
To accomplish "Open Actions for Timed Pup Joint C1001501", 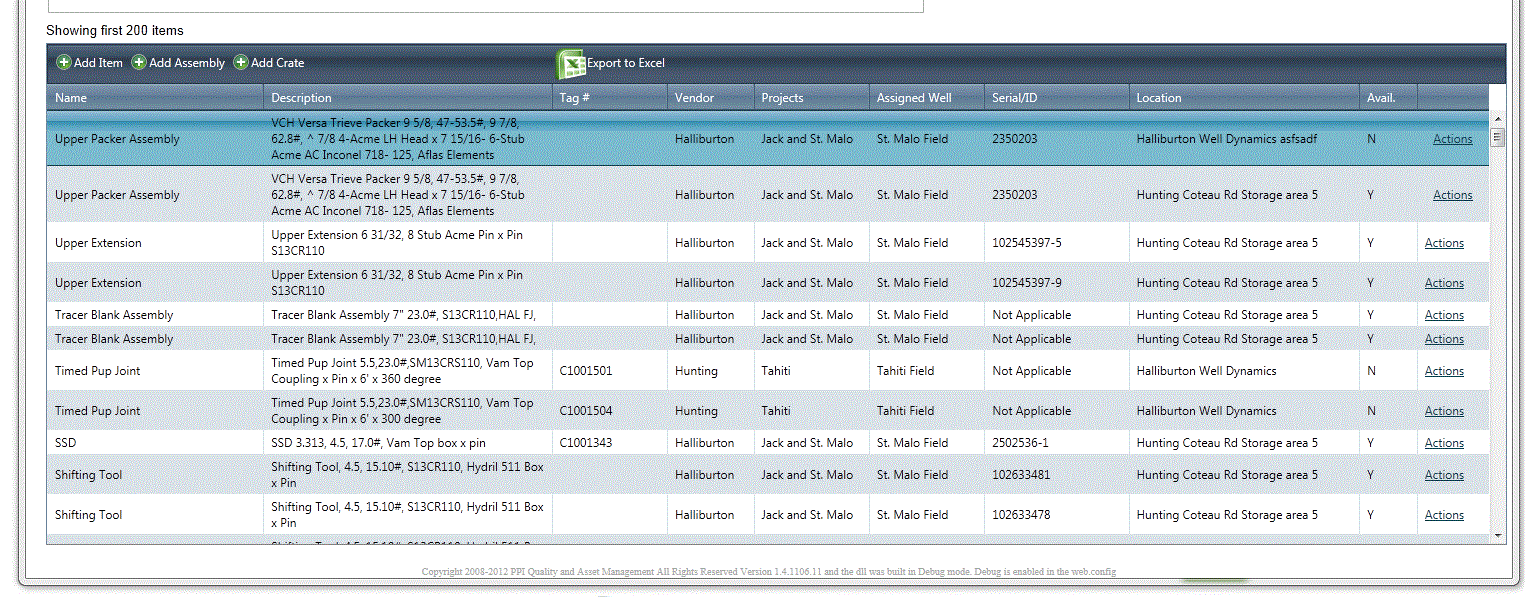I will pos(1444,371).
